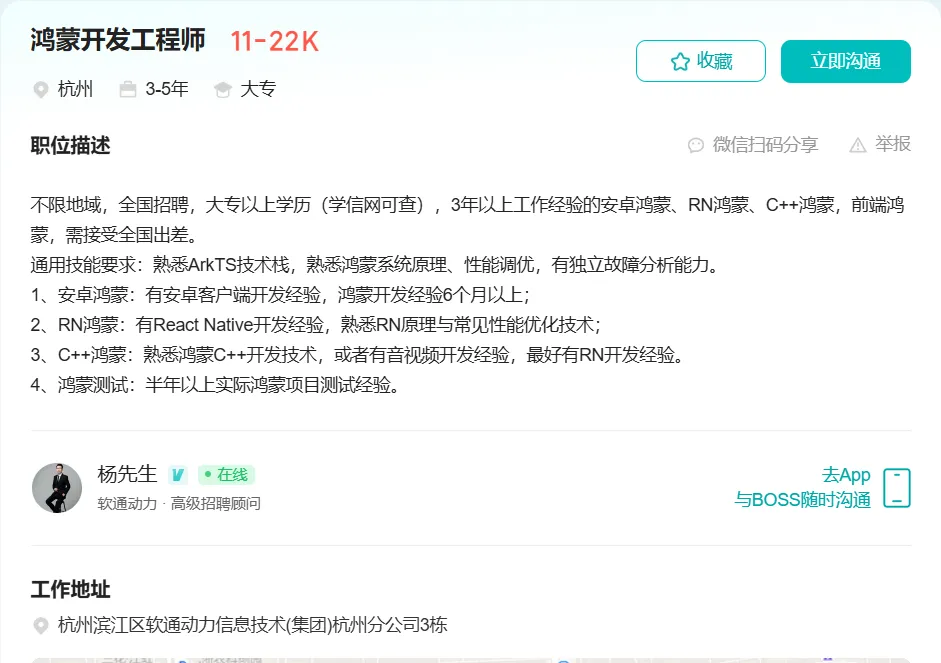Image resolution: width=941 pixels, height=663 pixels.
Task: Click the 工作地址 section heading
Action: pyautogui.click(x=70, y=589)
